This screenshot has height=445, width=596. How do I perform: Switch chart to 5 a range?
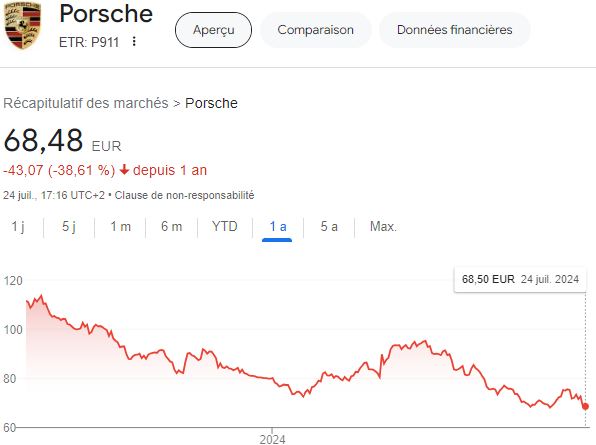[x=329, y=226]
